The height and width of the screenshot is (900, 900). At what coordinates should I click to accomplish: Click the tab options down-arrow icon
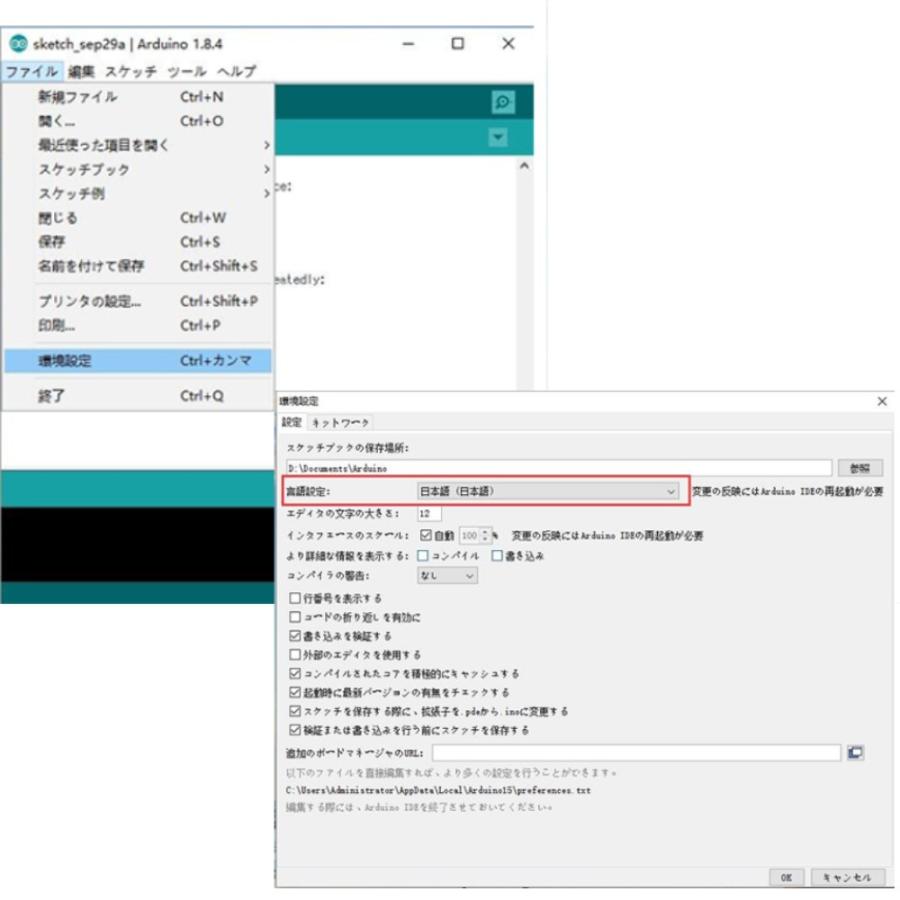click(498, 138)
